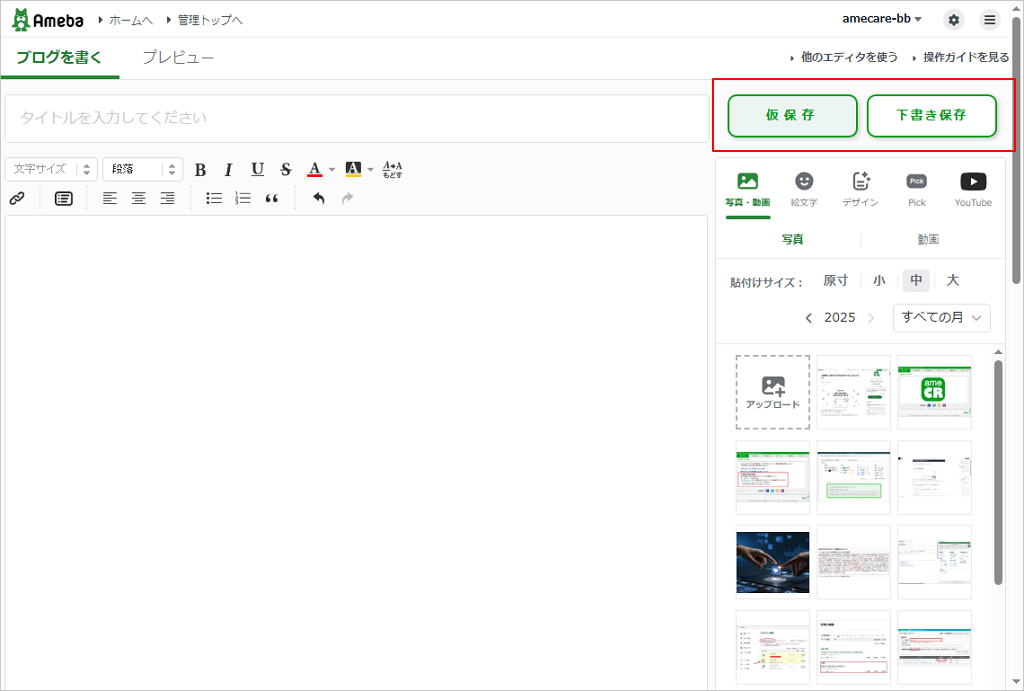The image size is (1024, 691).
Task: Center align the text
Action: point(139,198)
